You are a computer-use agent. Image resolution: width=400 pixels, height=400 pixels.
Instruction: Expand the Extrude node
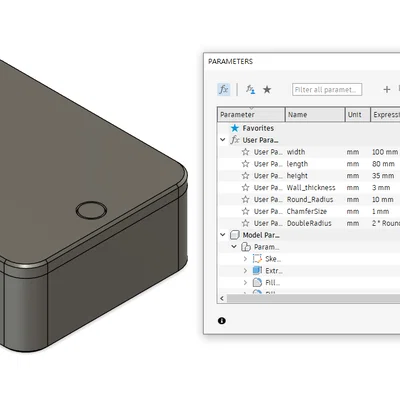point(245,271)
